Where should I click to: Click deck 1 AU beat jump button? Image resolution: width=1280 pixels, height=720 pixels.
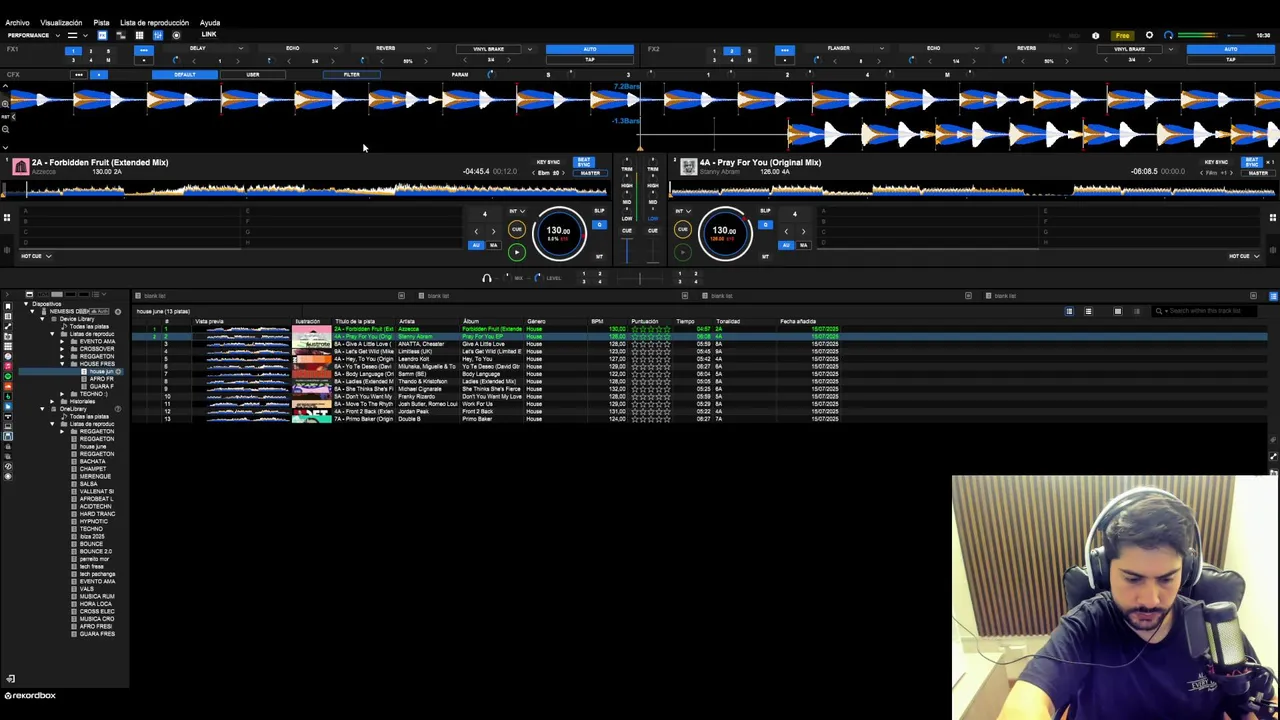click(476, 245)
